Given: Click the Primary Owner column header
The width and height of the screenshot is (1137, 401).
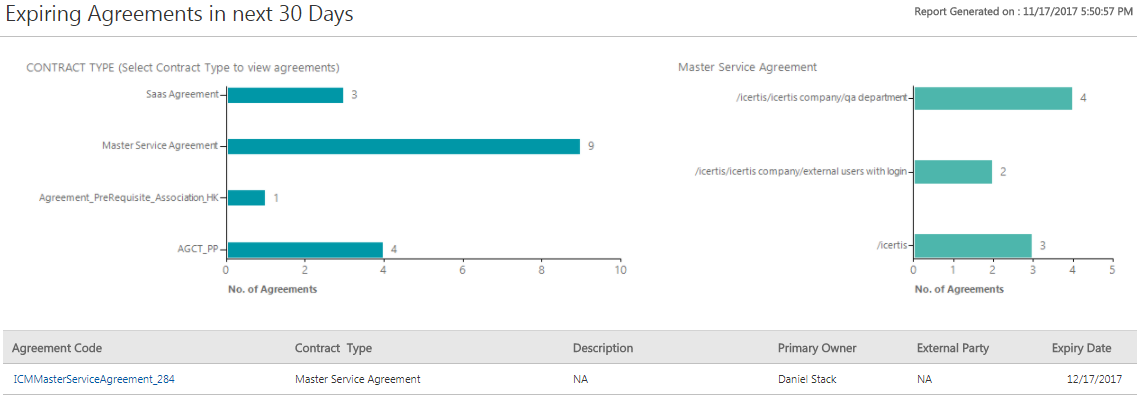Looking at the screenshot, I should pyautogui.click(x=817, y=348).
